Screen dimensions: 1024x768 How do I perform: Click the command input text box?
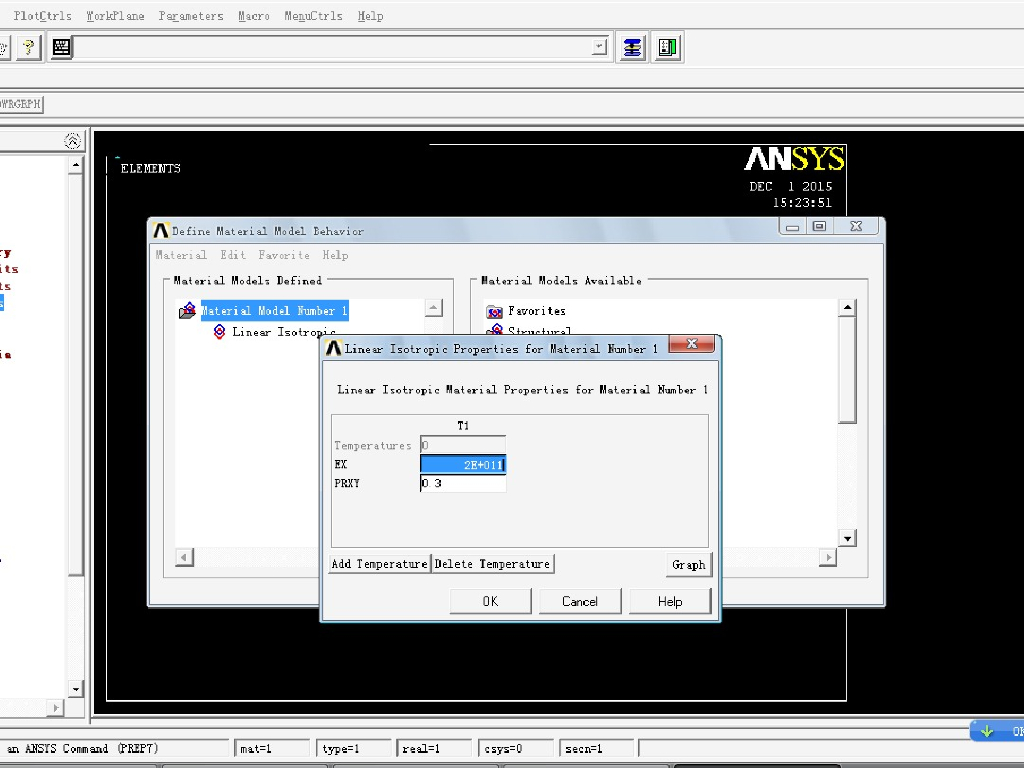coord(332,47)
